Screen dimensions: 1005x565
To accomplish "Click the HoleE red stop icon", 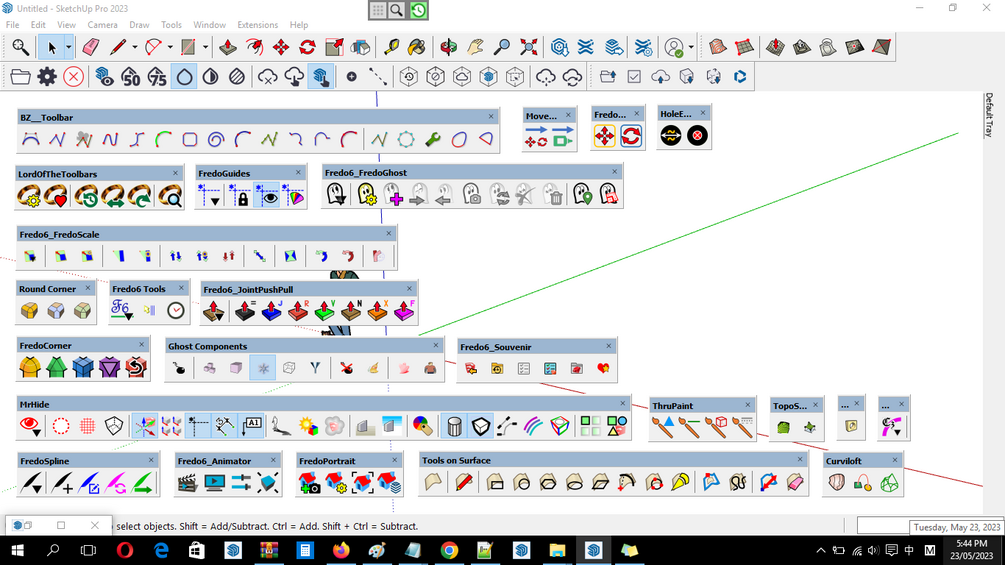I will 697,136.
